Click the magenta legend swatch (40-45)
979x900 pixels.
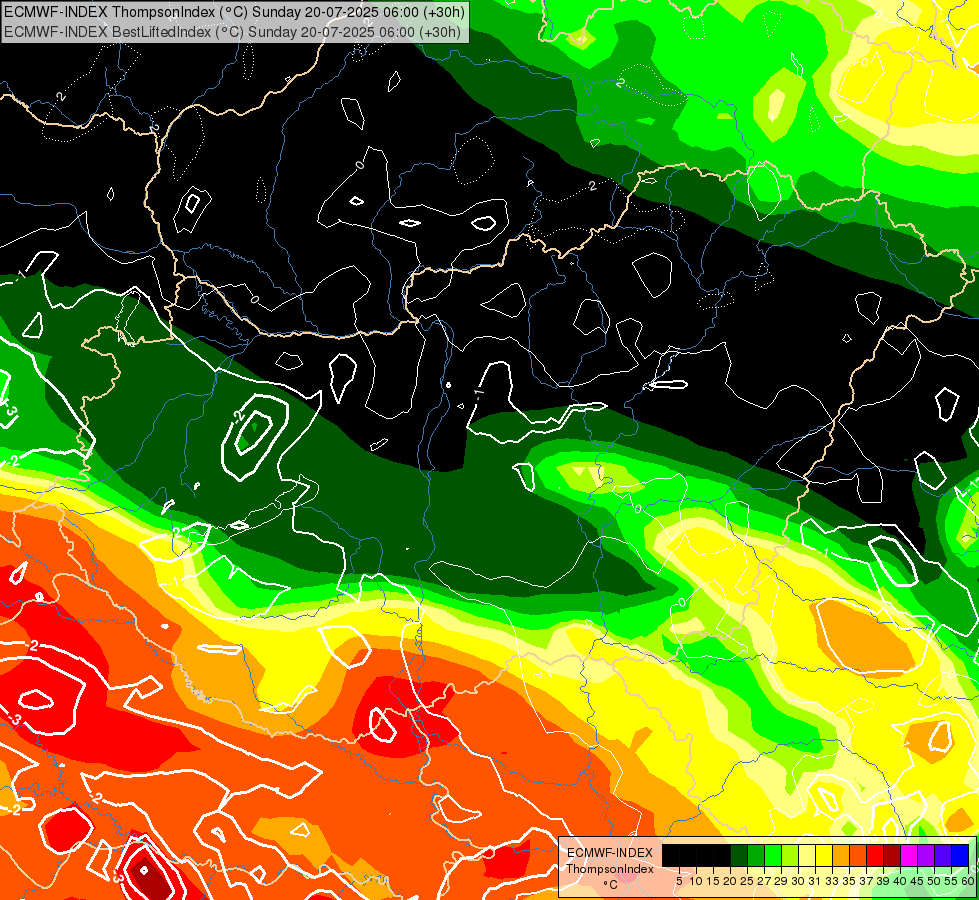(x=909, y=855)
